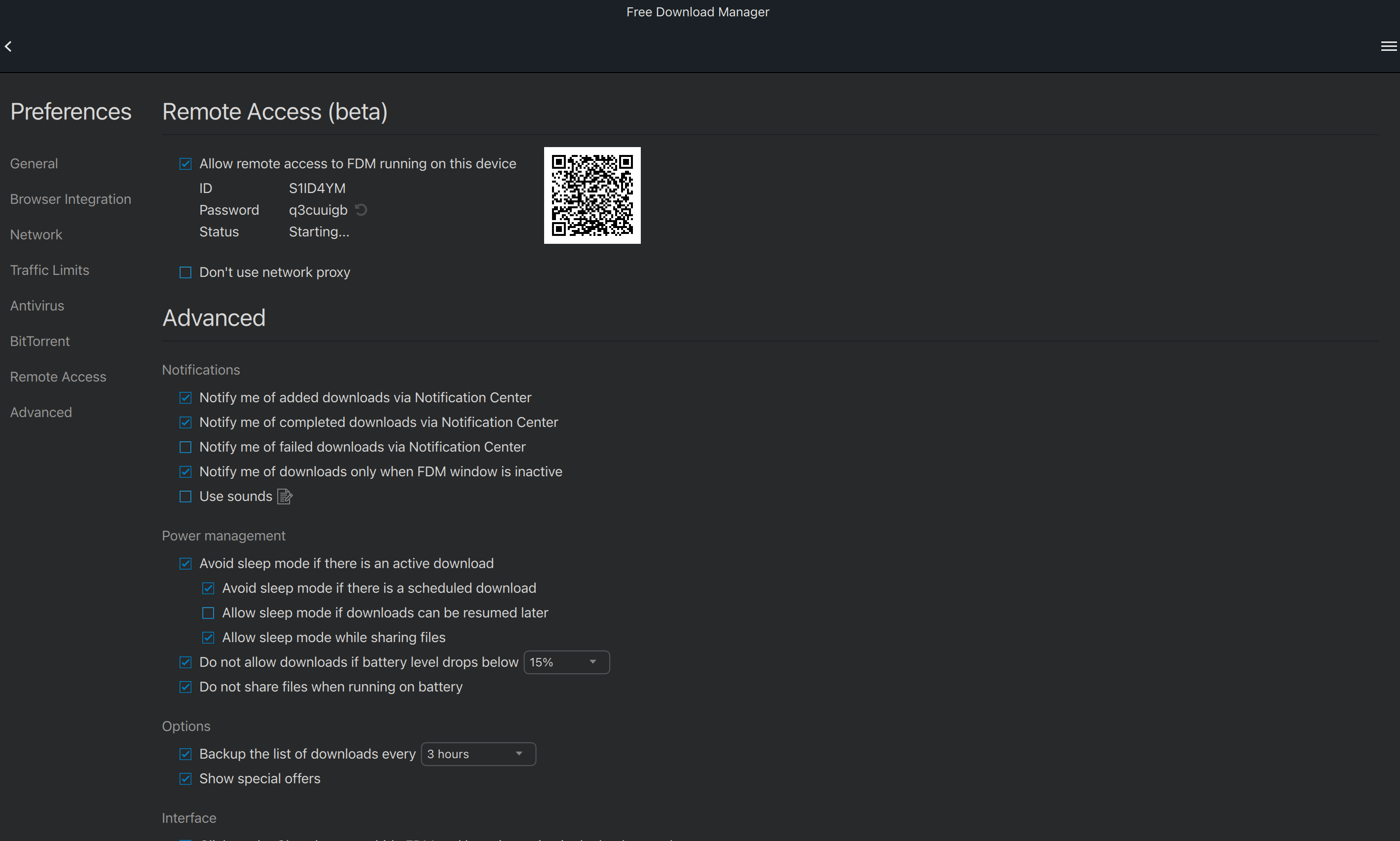Click the Advanced section heading
Viewport: 1400px width, 841px height.
click(x=214, y=318)
